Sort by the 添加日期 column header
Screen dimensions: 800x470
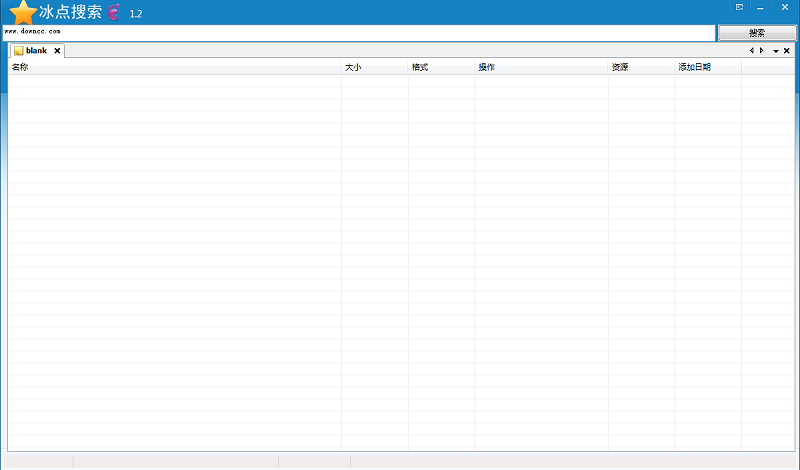(708, 67)
